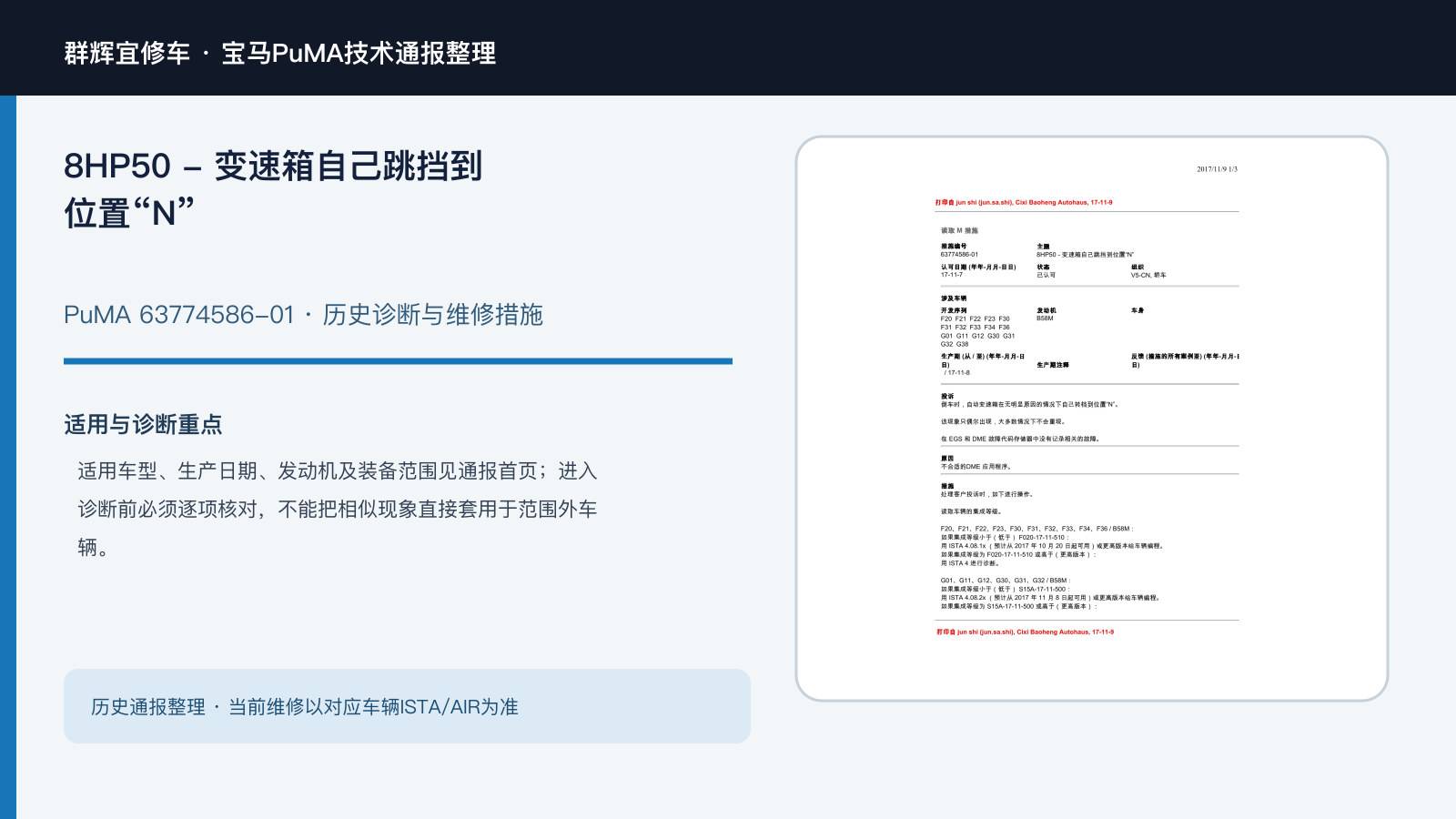Image resolution: width=1456 pixels, height=819 pixels.
Task: Open the PuMA document page thumbnail
Action: 1092,419
